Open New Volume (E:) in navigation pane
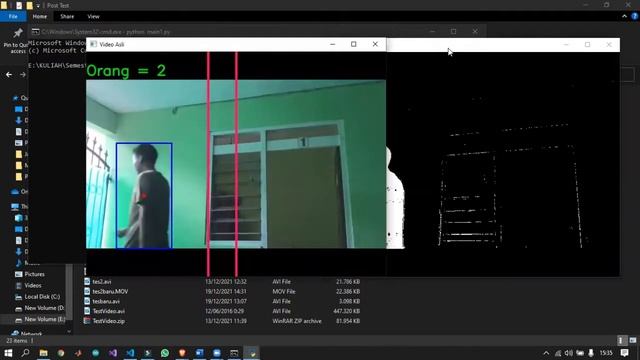Image resolution: width=640 pixels, height=360 pixels. click(44, 319)
